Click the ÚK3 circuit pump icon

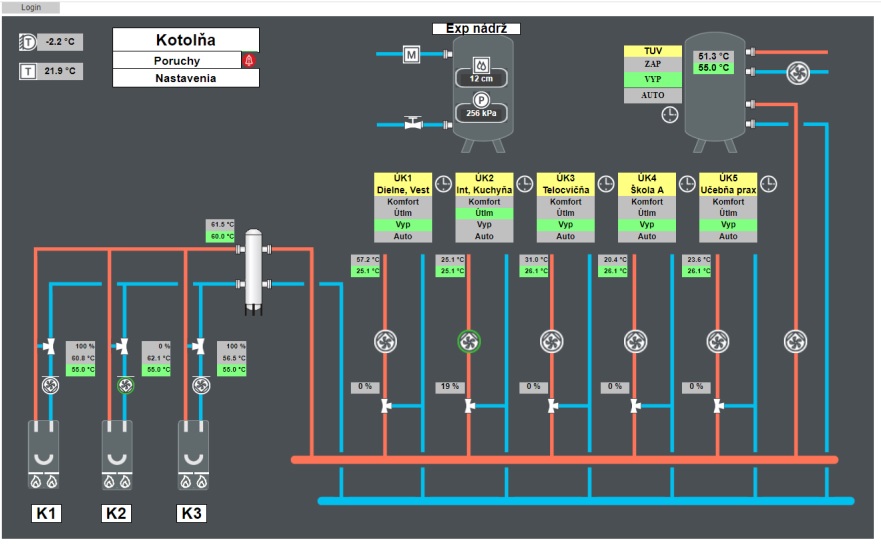click(x=552, y=342)
